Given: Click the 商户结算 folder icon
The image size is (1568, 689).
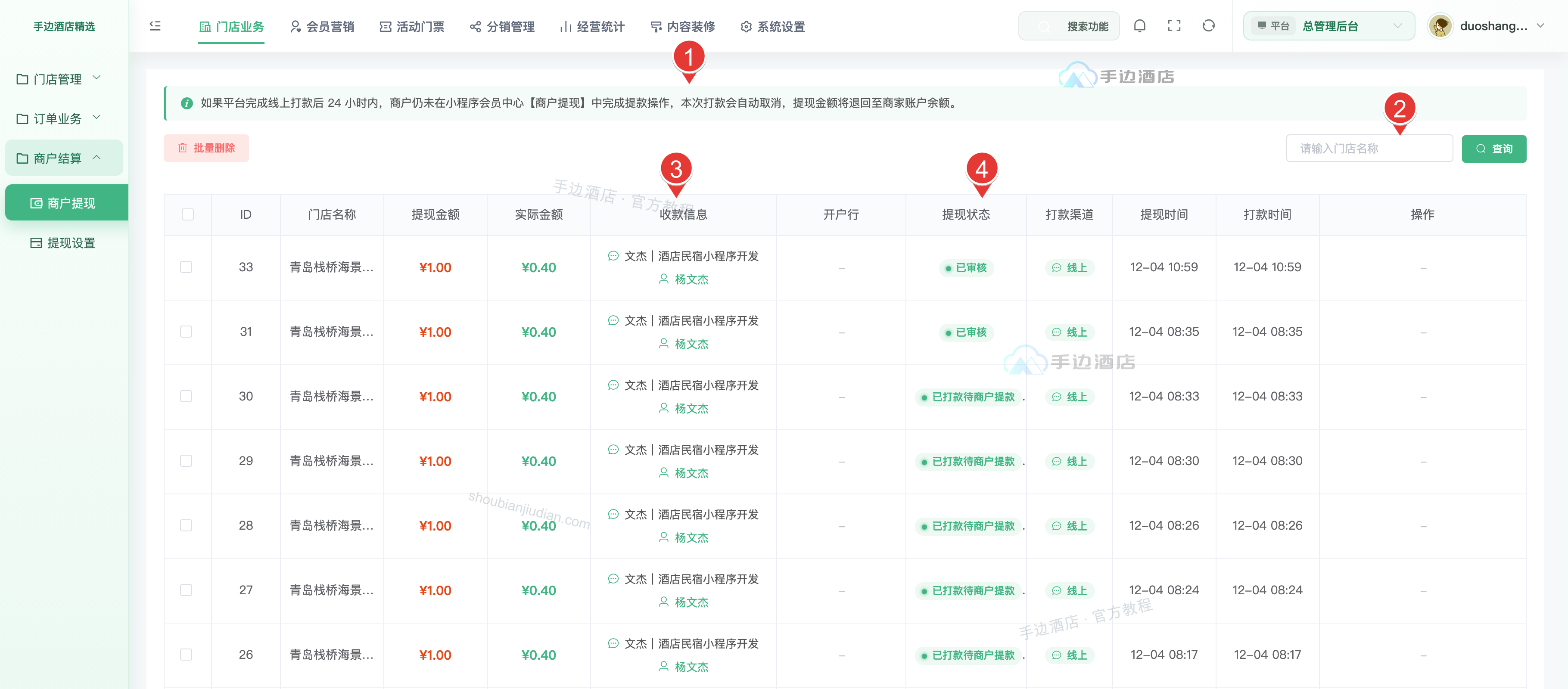Looking at the screenshot, I should (x=22, y=158).
